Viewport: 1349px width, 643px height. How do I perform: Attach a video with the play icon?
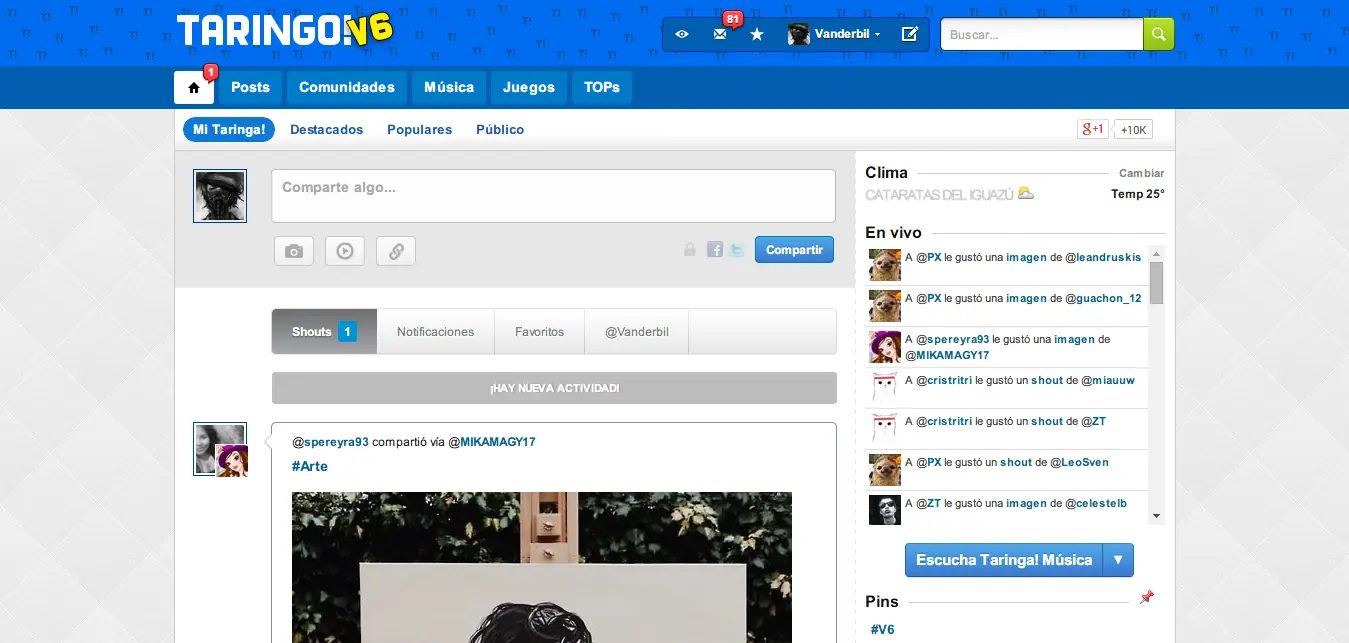coord(345,251)
